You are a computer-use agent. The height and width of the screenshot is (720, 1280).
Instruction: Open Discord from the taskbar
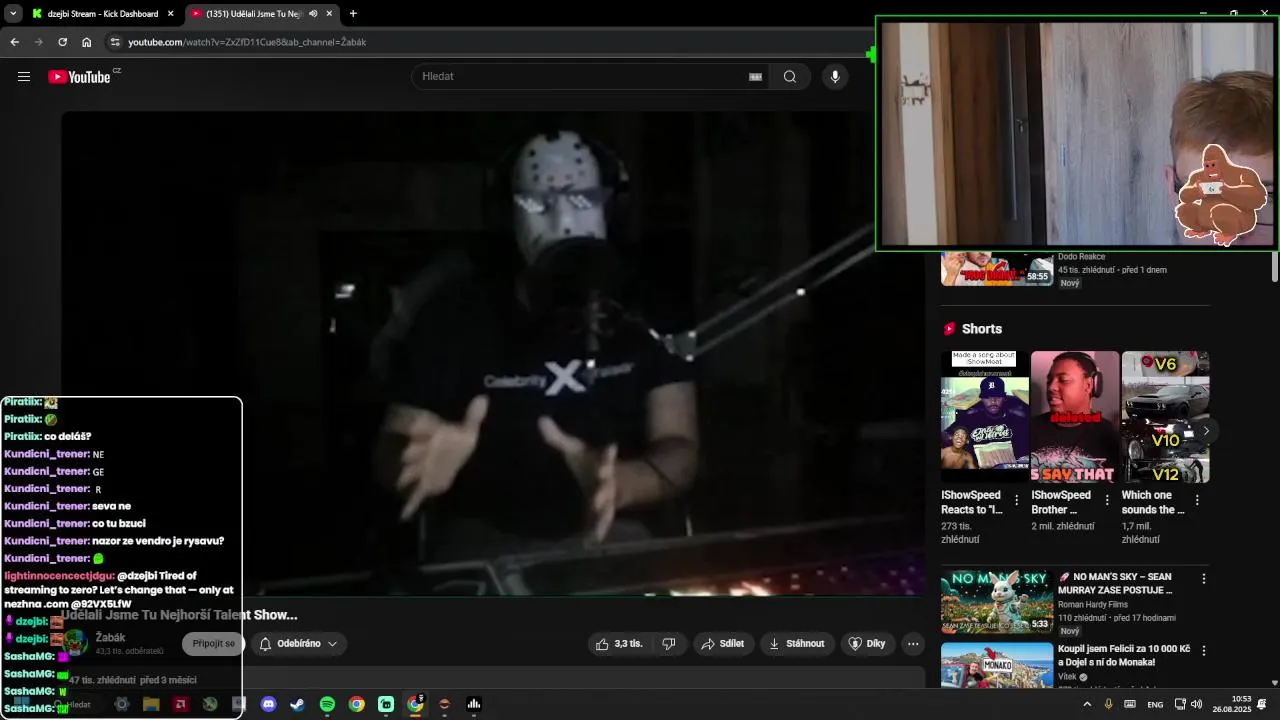[268, 704]
